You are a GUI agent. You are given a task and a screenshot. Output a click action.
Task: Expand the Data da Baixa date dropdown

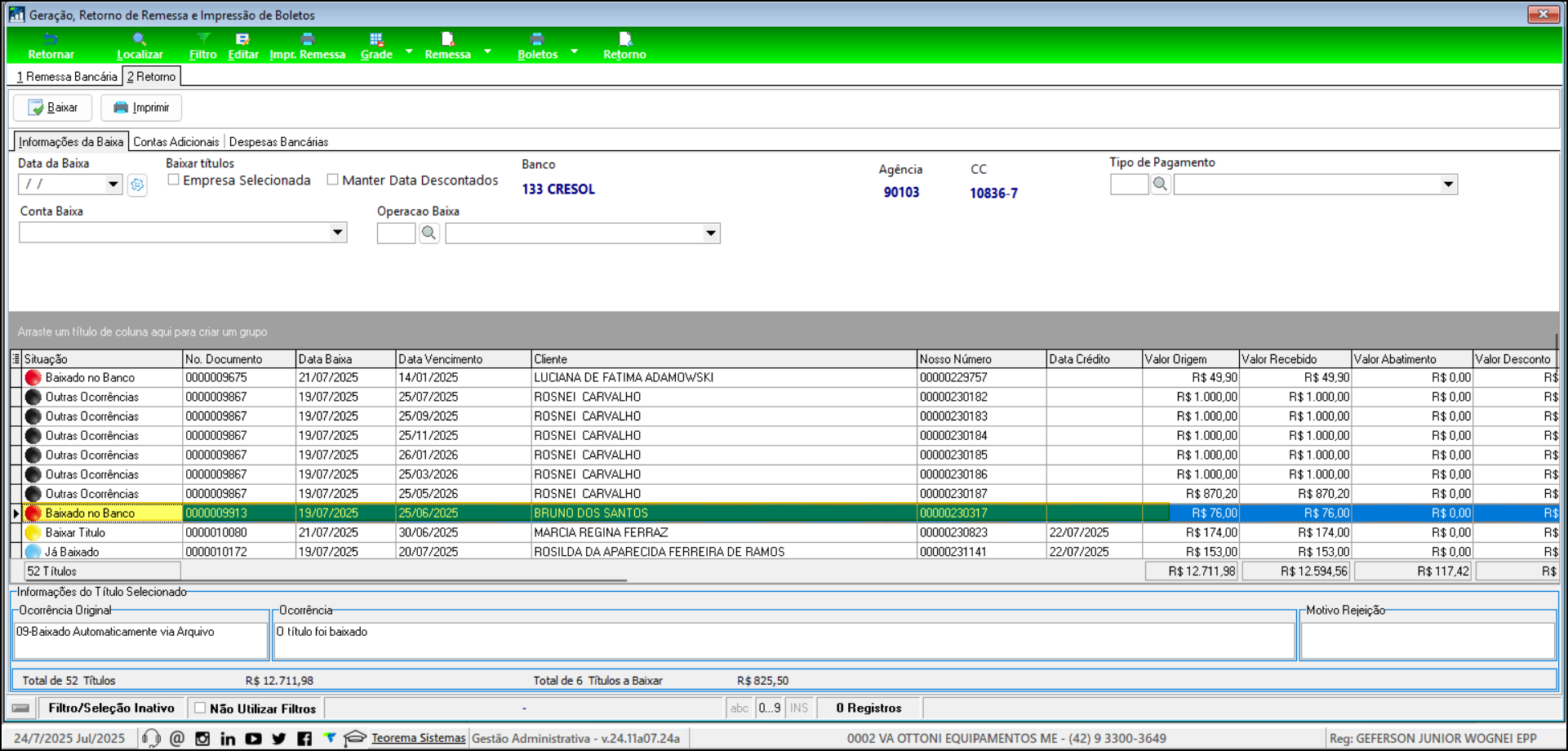[113, 184]
